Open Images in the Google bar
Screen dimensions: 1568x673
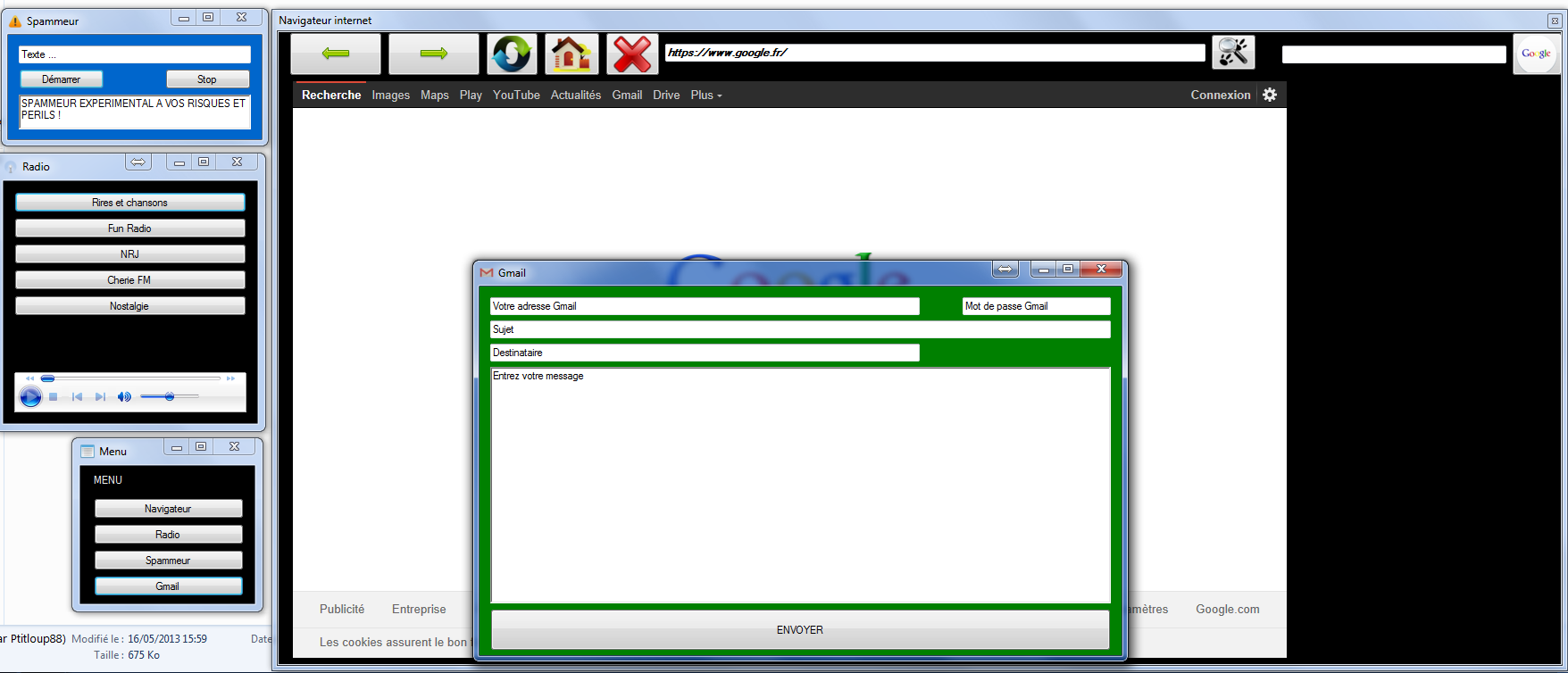(x=391, y=95)
